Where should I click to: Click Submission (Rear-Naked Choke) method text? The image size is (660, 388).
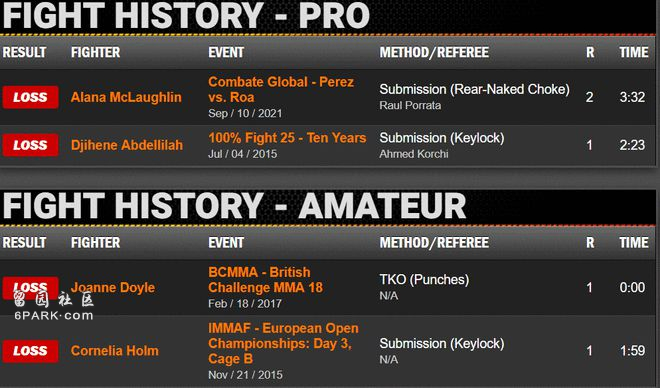point(474,89)
